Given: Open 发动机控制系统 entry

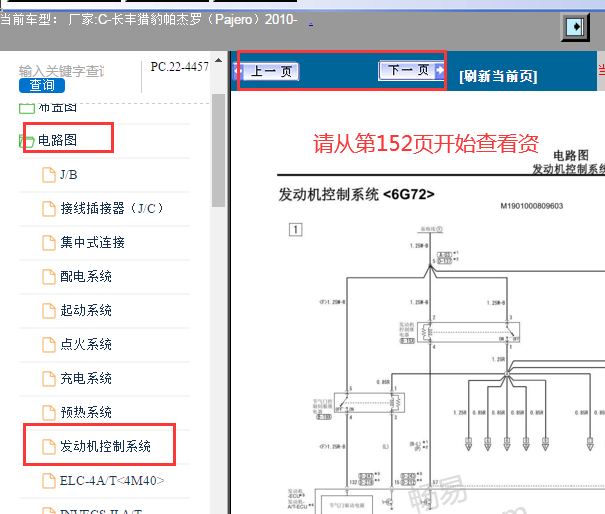Looking at the screenshot, I should coord(105,446).
